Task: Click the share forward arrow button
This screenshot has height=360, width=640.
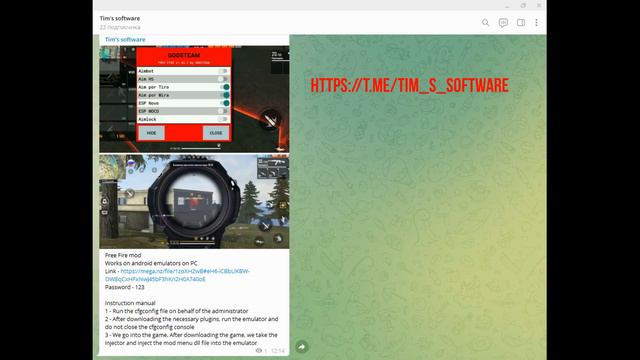Action: (x=302, y=347)
